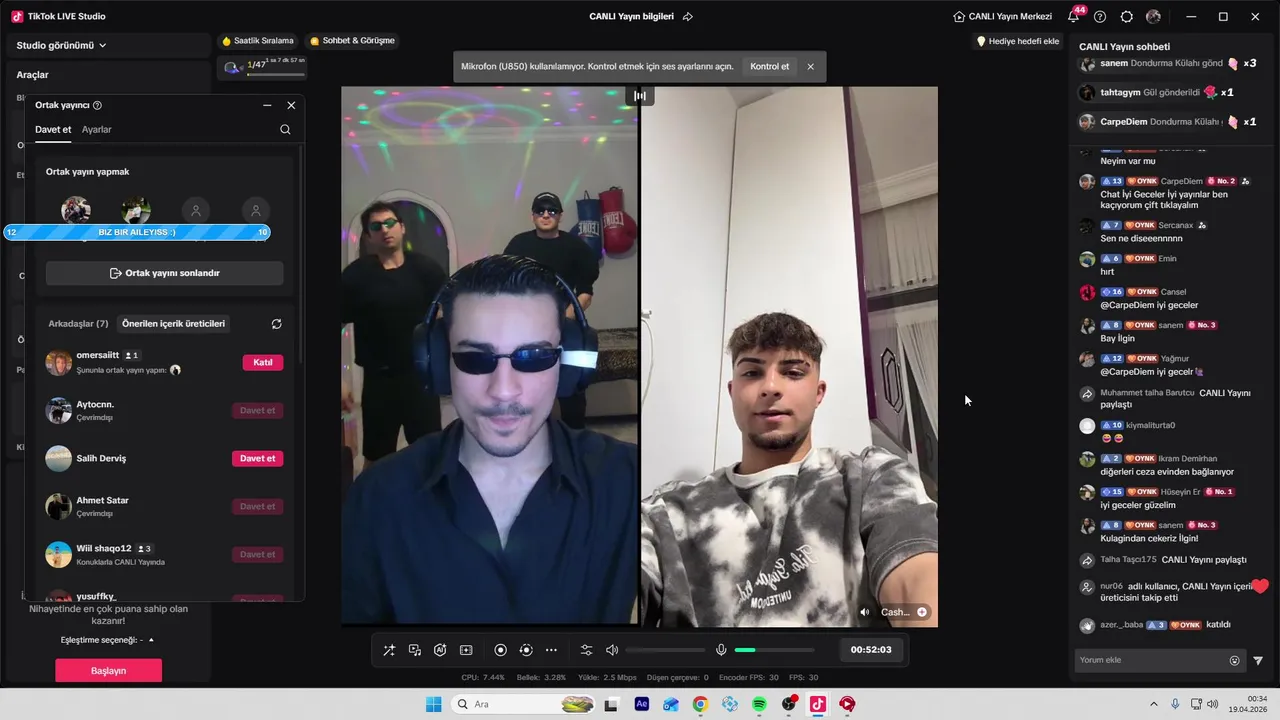Open Spotify from the taskbar

(x=759, y=704)
